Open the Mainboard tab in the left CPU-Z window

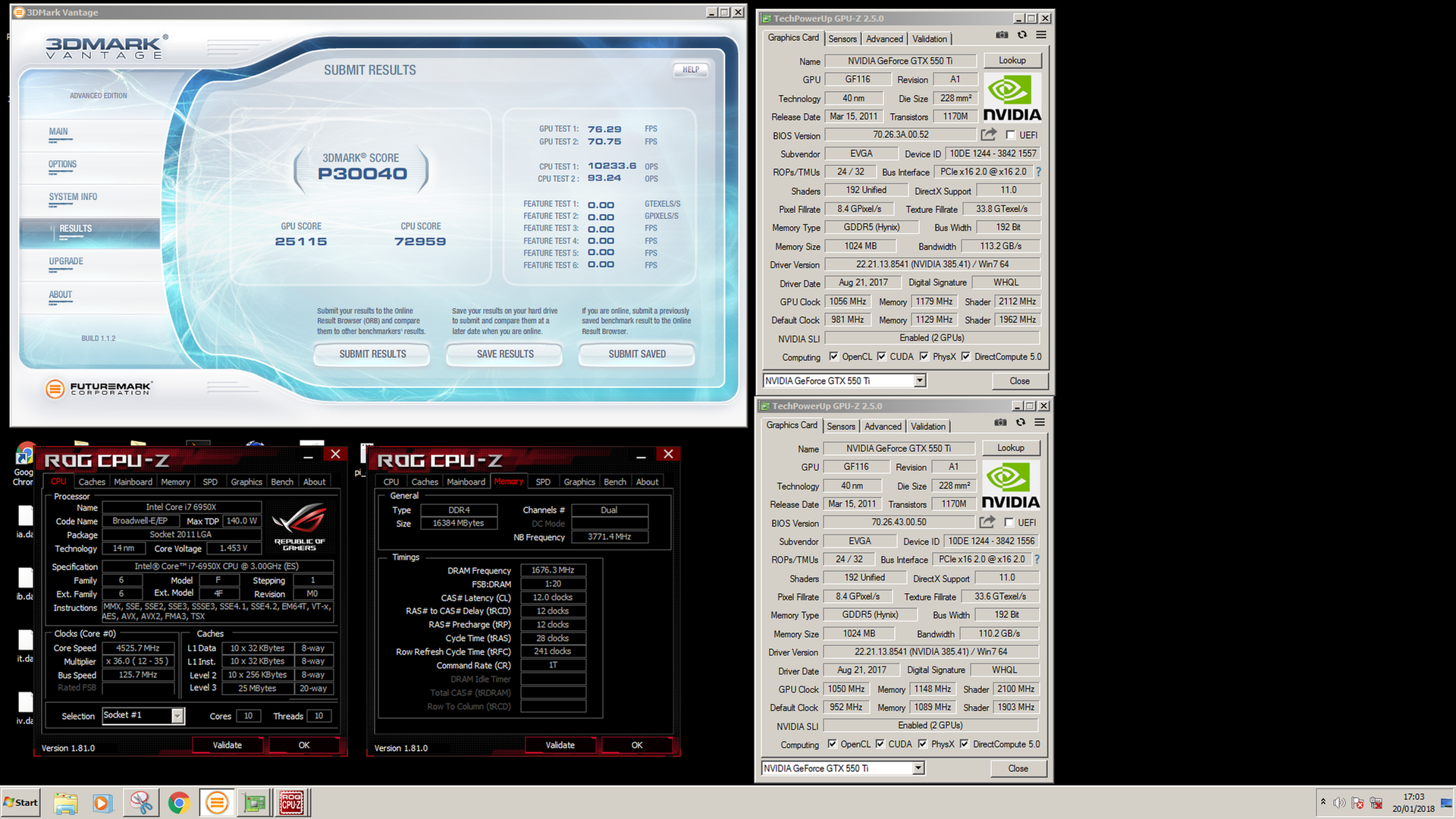[x=133, y=482]
